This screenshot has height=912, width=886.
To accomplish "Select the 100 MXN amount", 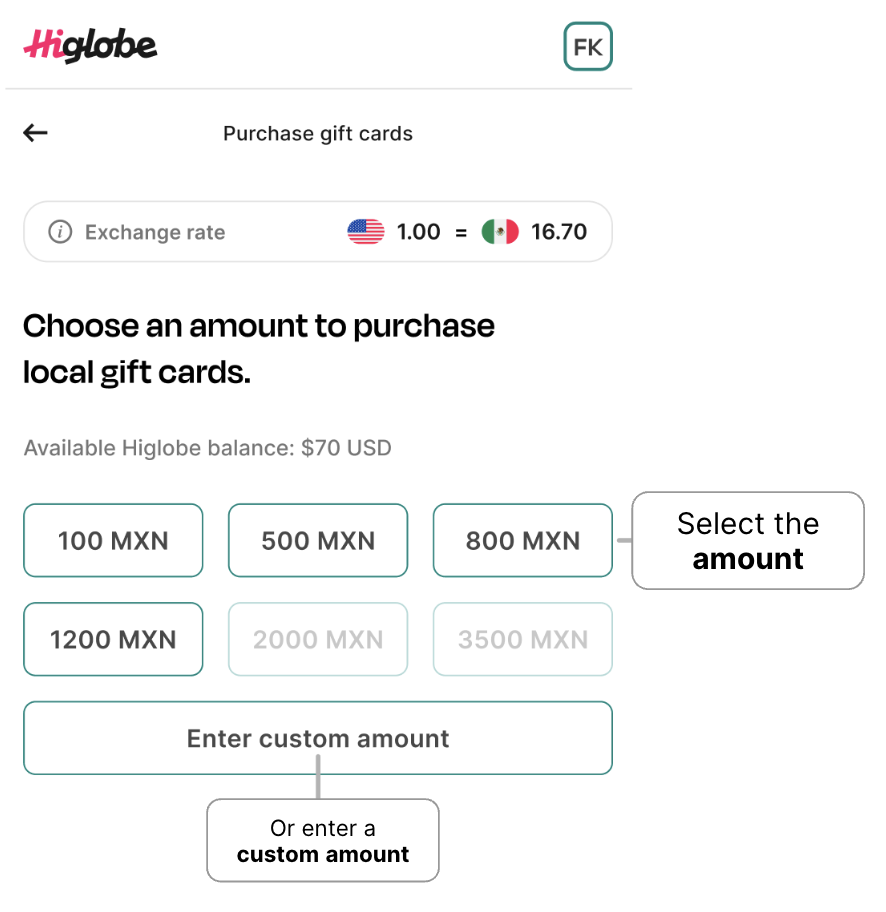I will tap(113, 540).
